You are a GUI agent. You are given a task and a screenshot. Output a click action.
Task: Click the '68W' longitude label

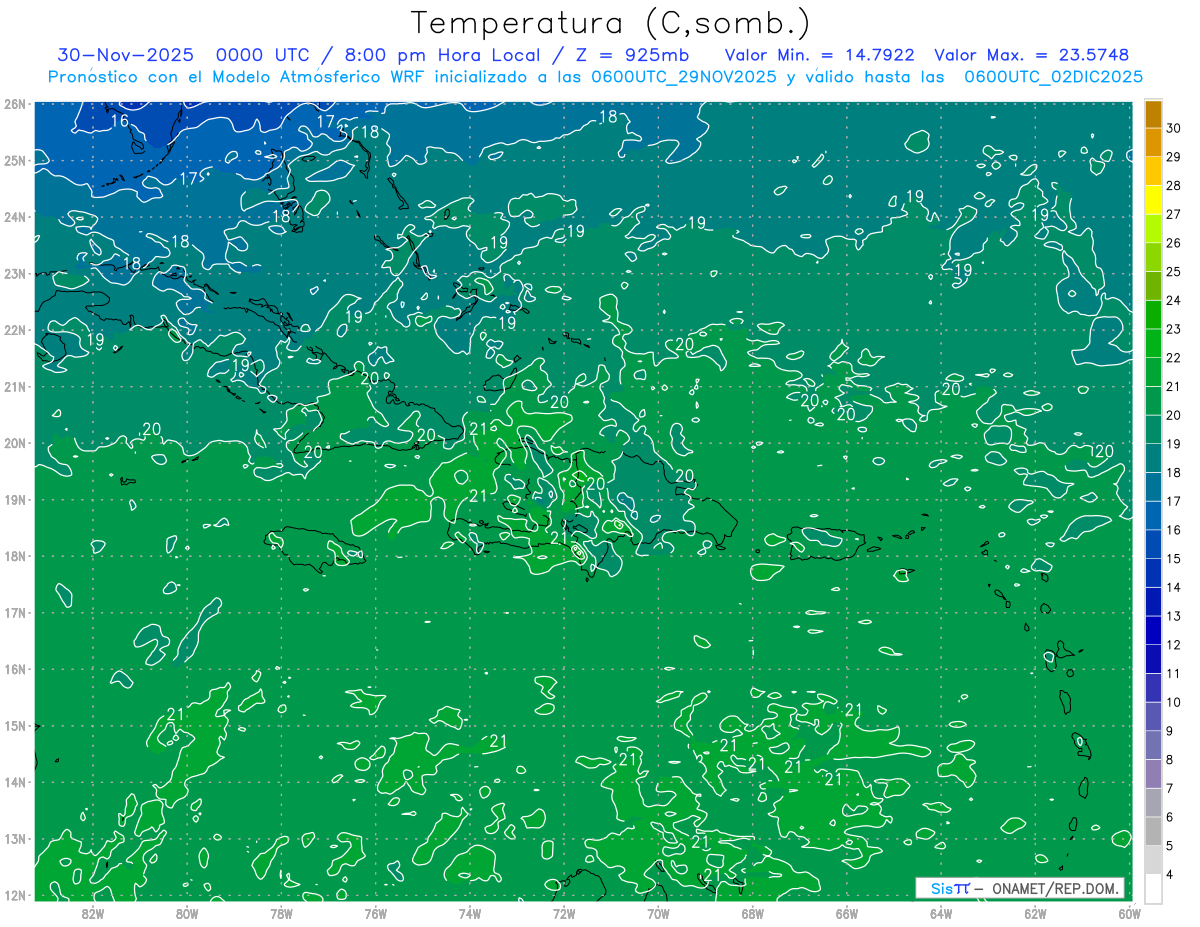(x=752, y=913)
